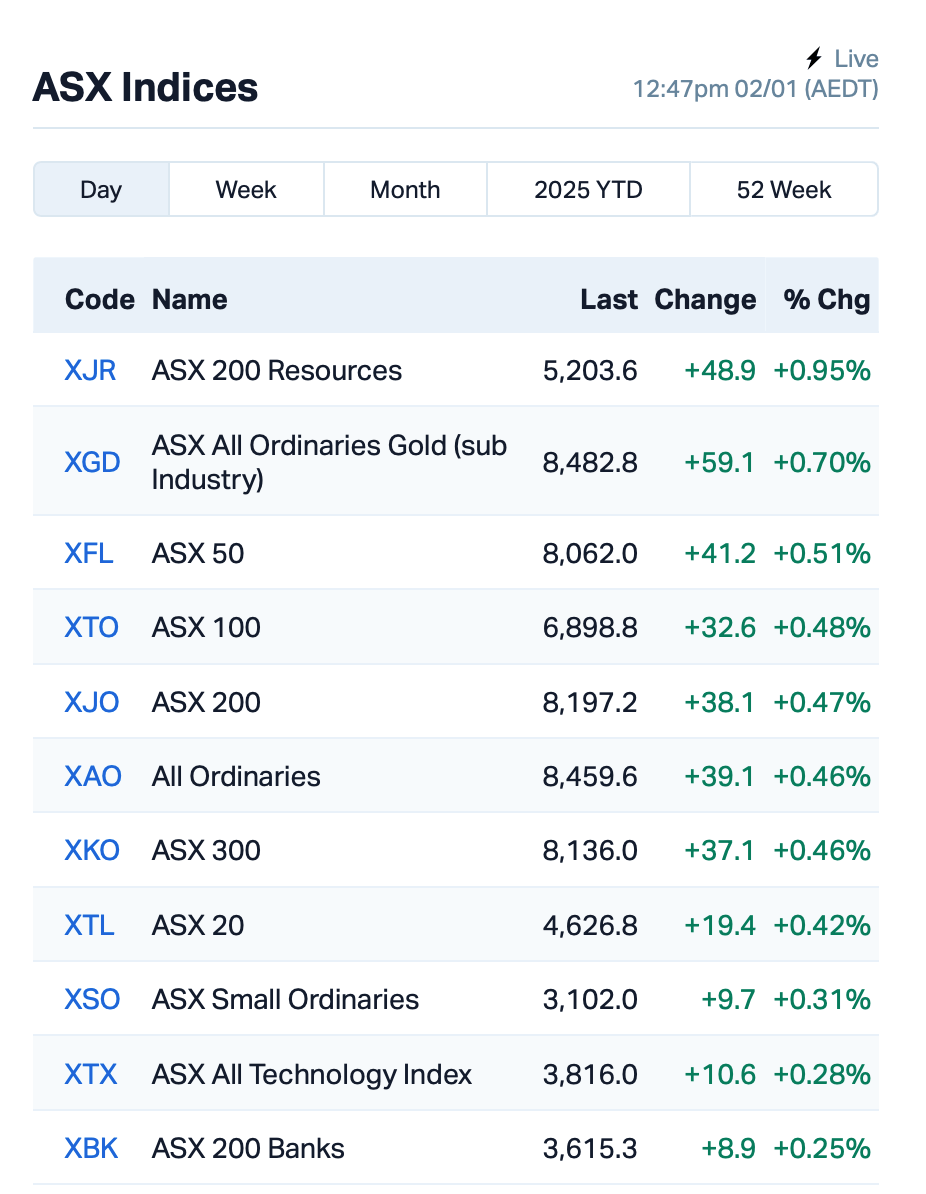Open the XJO index link
This screenshot has width=926, height=1194.
91,701
